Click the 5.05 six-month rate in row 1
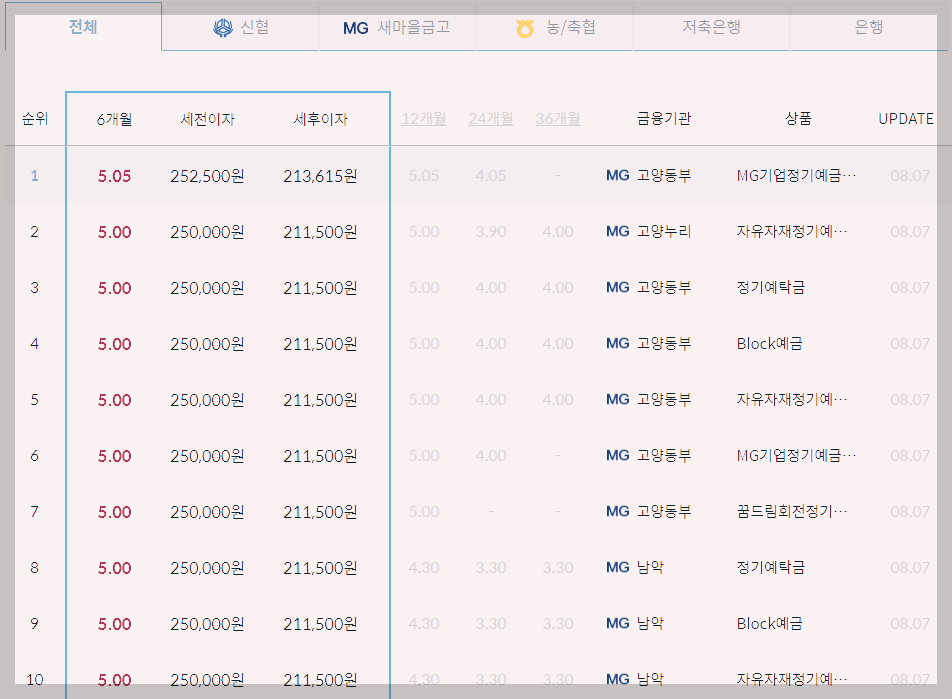Image resolution: width=952 pixels, height=699 pixels. click(114, 176)
